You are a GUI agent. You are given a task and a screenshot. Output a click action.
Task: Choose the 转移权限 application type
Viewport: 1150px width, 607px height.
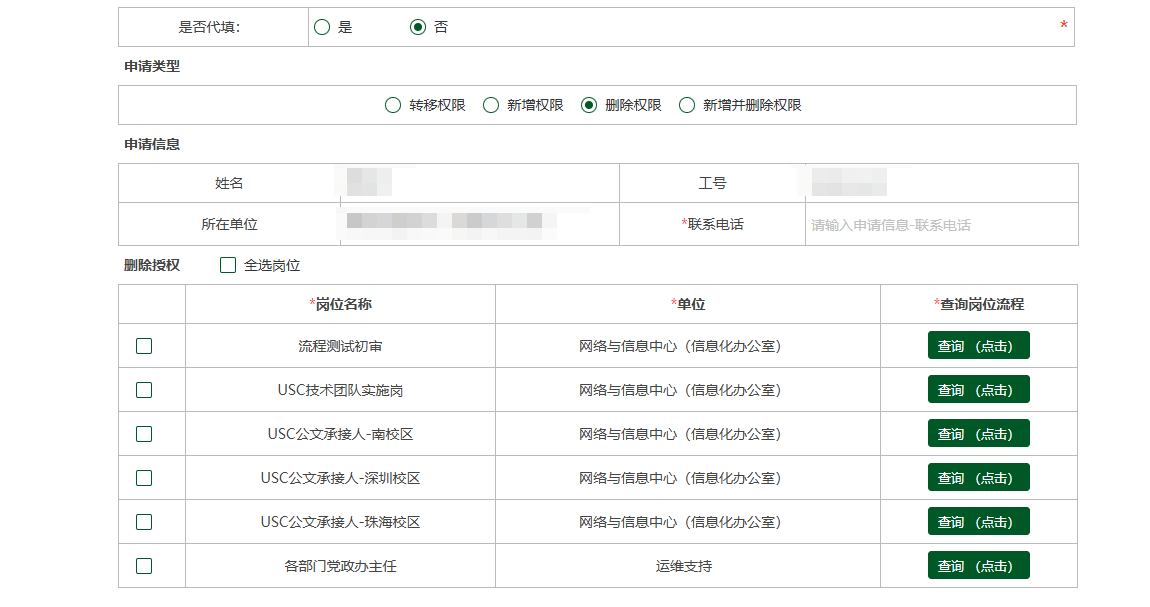pos(393,105)
